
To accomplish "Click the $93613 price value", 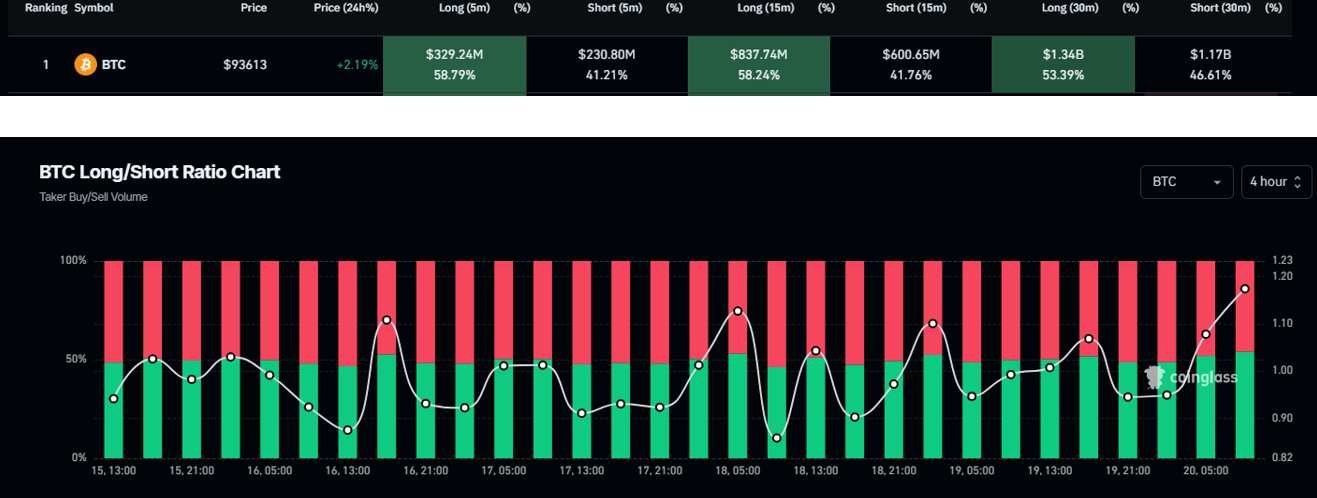I will click(245, 65).
